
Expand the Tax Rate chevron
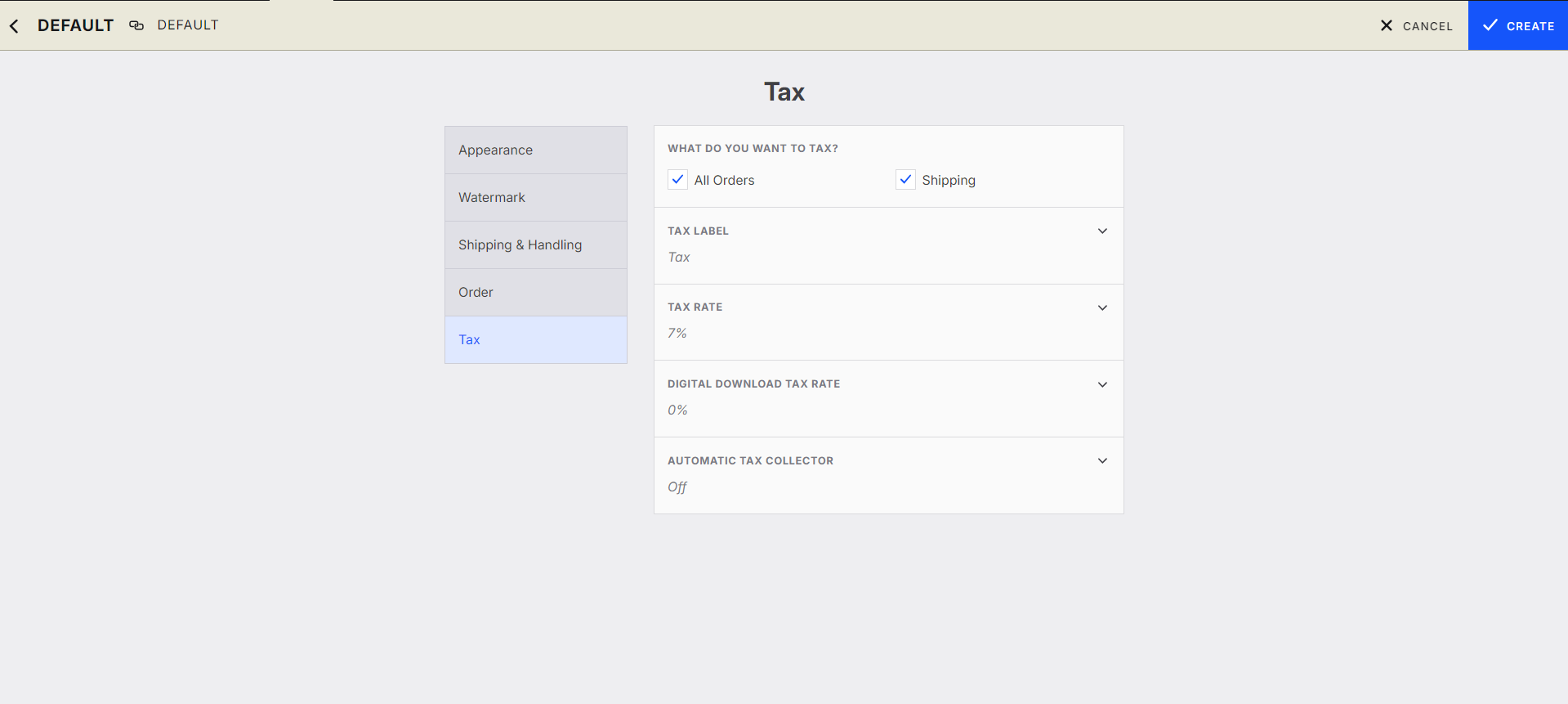(x=1102, y=308)
